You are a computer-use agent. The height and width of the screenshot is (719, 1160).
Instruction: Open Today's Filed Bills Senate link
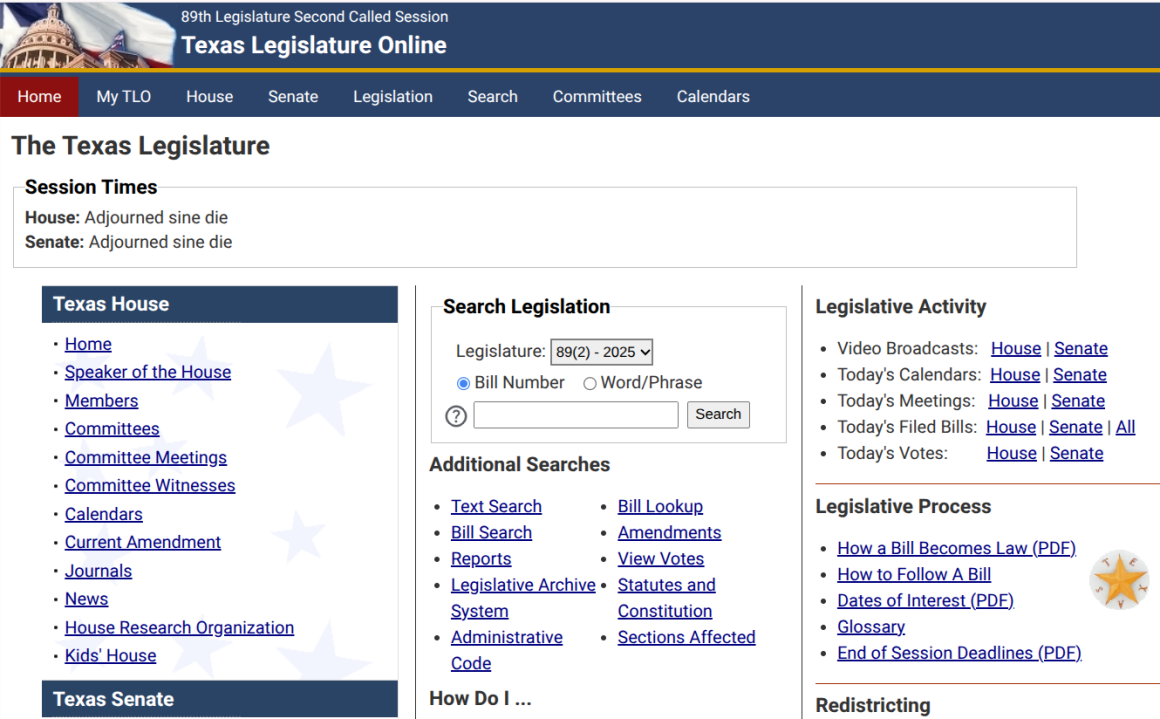[1076, 428]
